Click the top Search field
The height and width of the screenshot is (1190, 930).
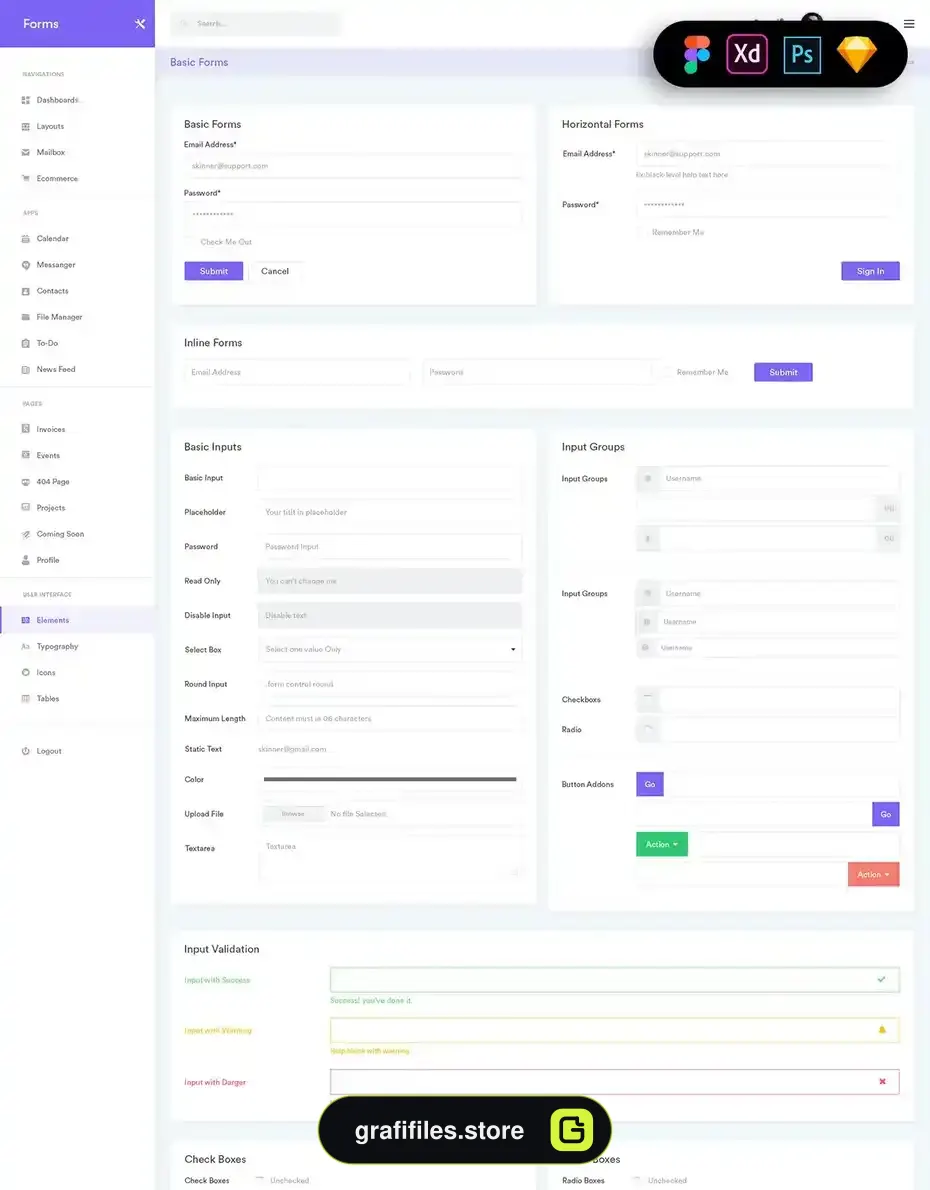point(256,24)
